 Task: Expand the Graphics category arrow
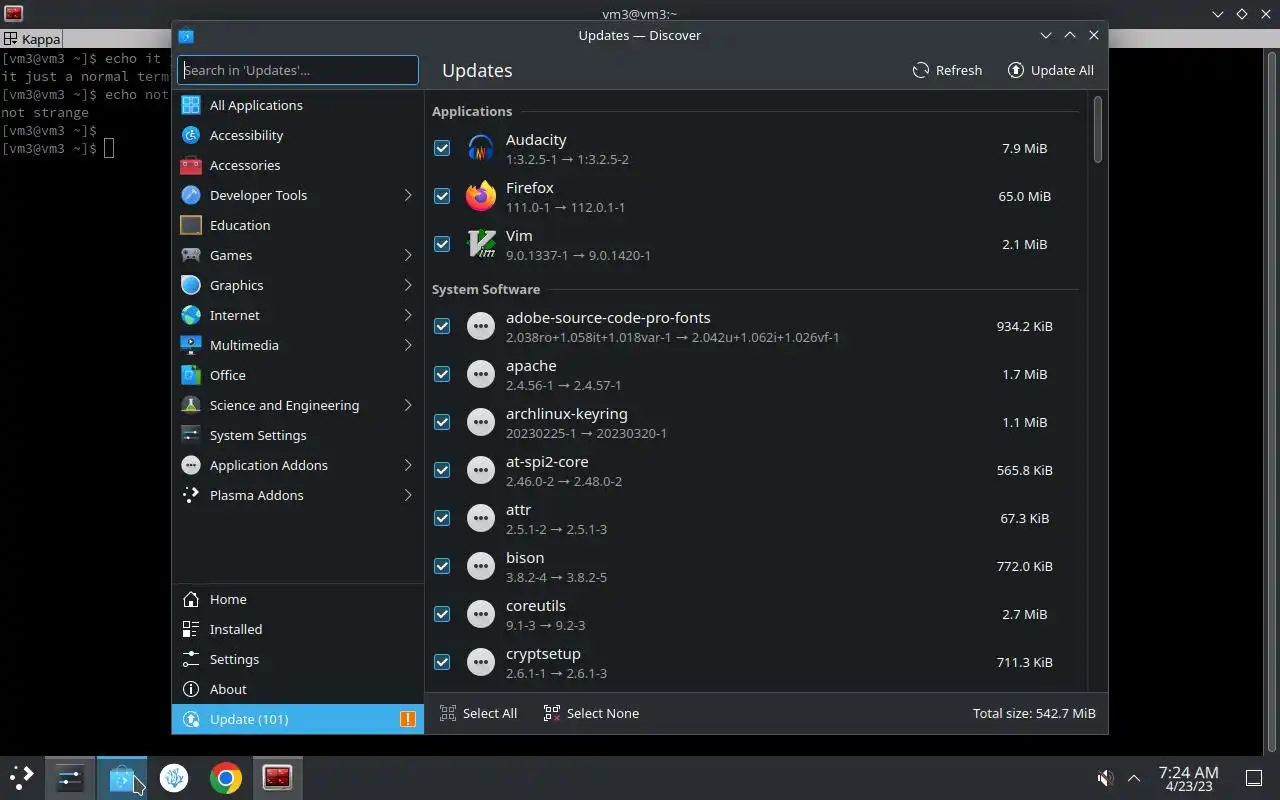tap(408, 285)
